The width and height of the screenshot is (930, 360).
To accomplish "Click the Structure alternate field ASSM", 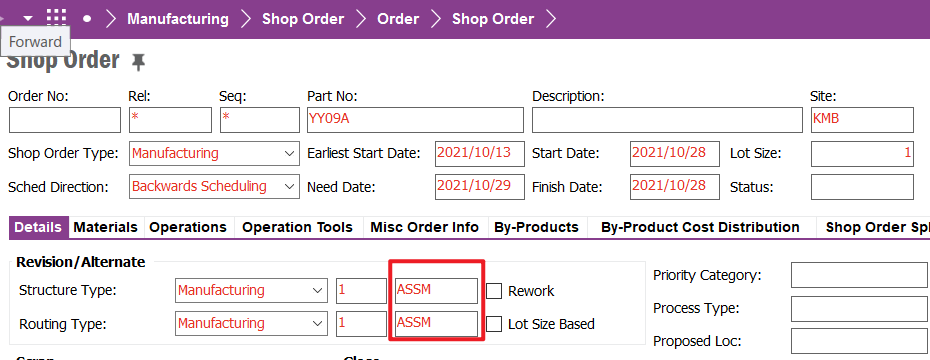I will [x=437, y=291].
